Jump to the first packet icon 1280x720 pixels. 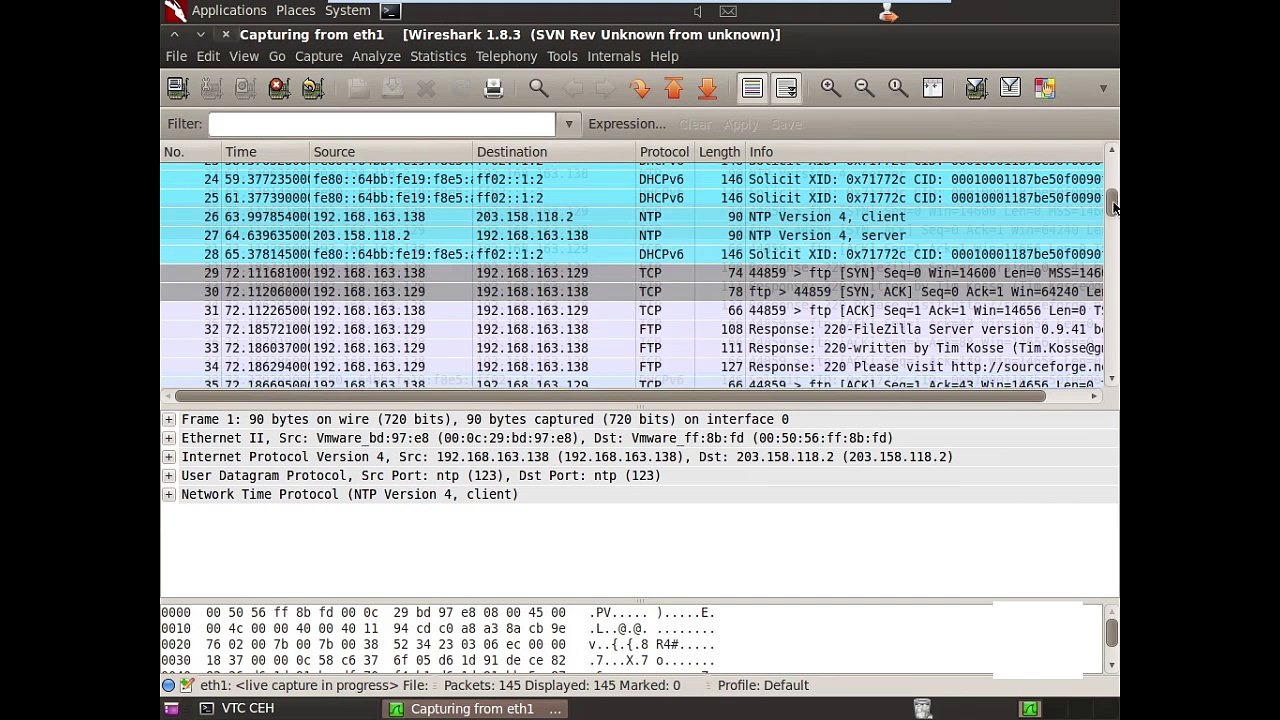coord(674,88)
